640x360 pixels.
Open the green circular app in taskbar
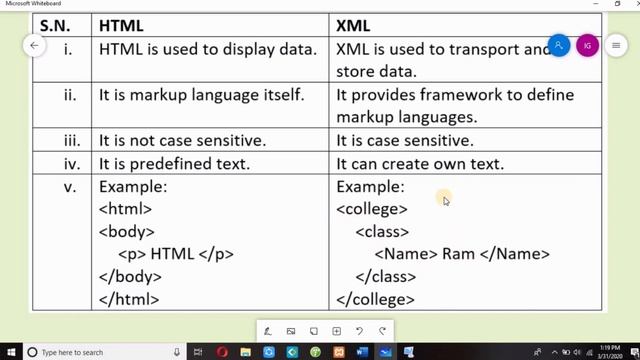coord(315,352)
